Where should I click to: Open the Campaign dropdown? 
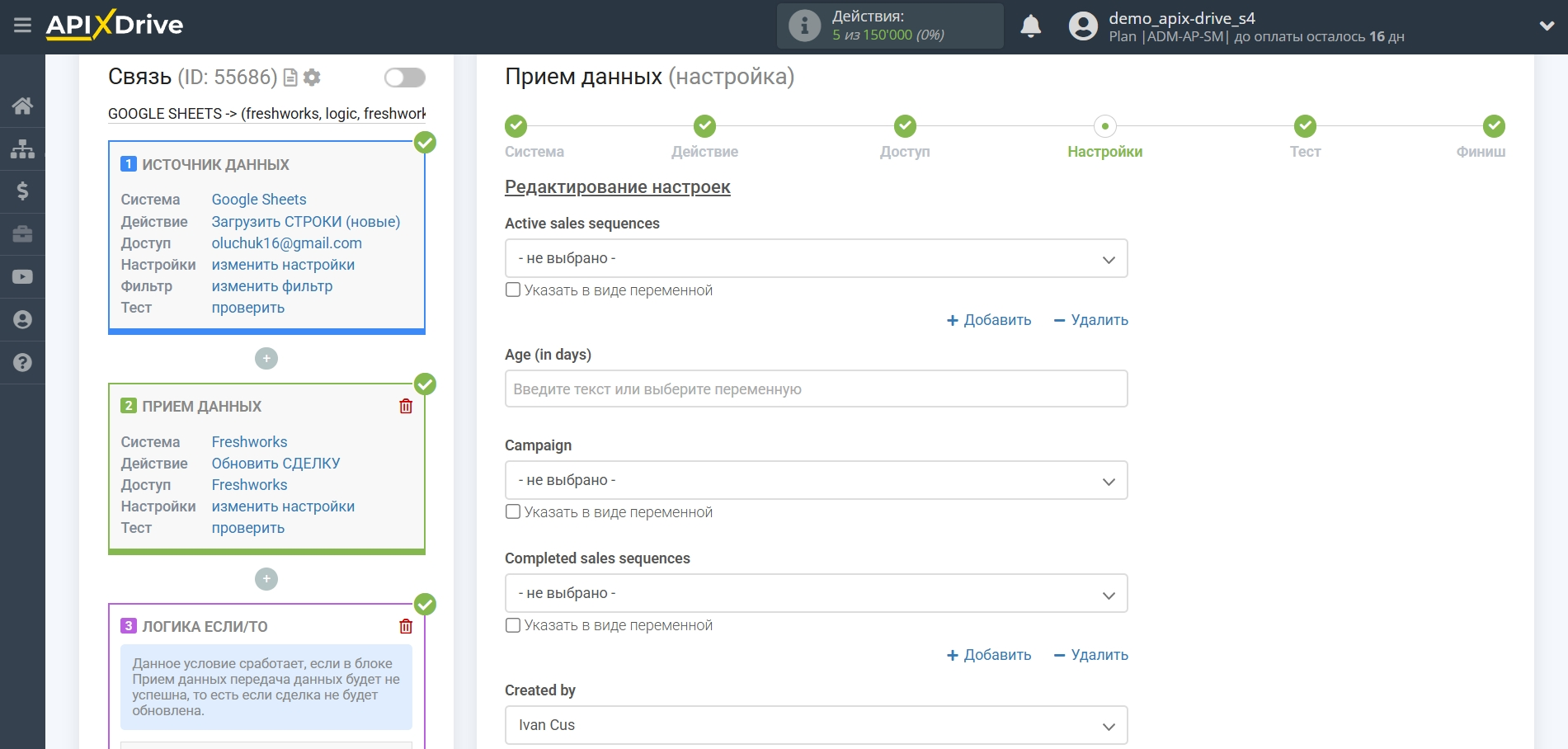(815, 481)
